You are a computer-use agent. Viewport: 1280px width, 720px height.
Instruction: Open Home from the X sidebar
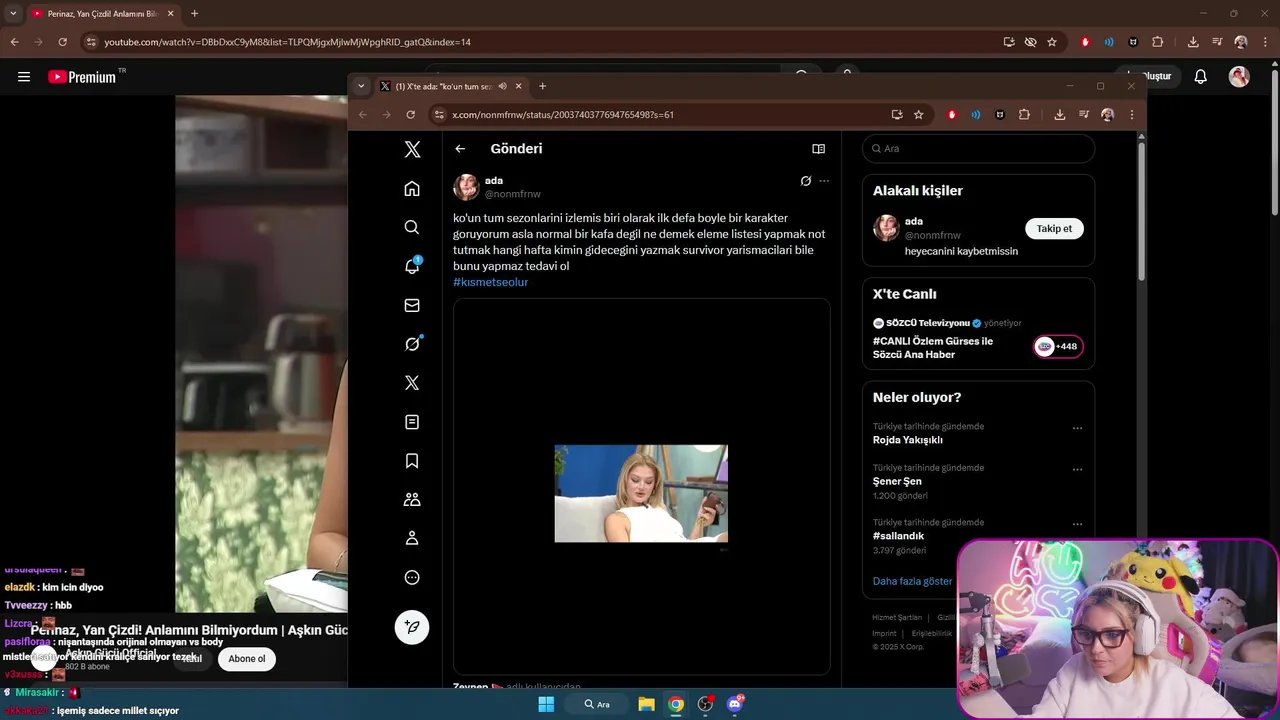(412, 188)
